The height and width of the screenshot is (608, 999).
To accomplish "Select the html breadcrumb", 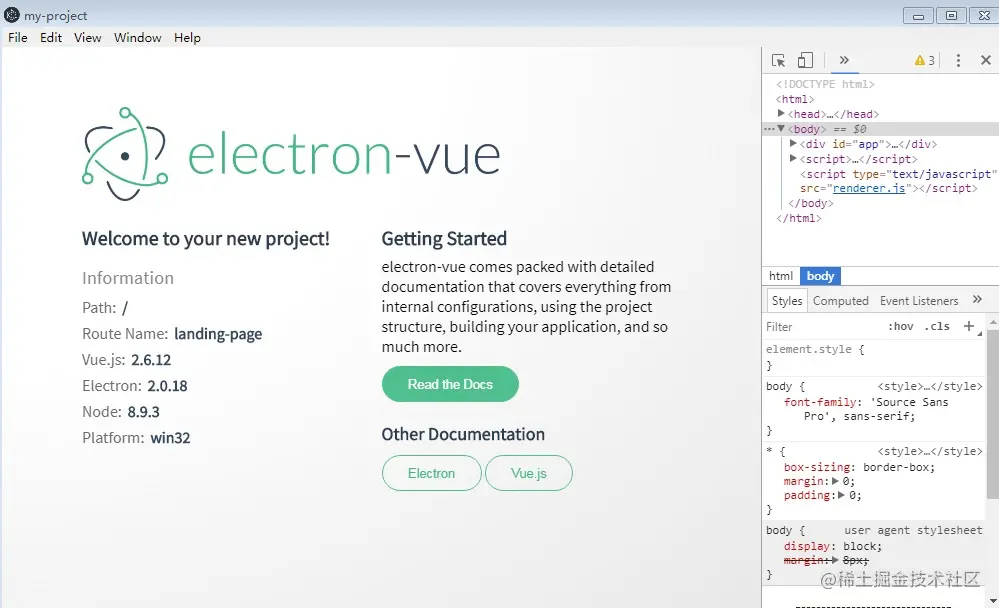I will tap(780, 276).
